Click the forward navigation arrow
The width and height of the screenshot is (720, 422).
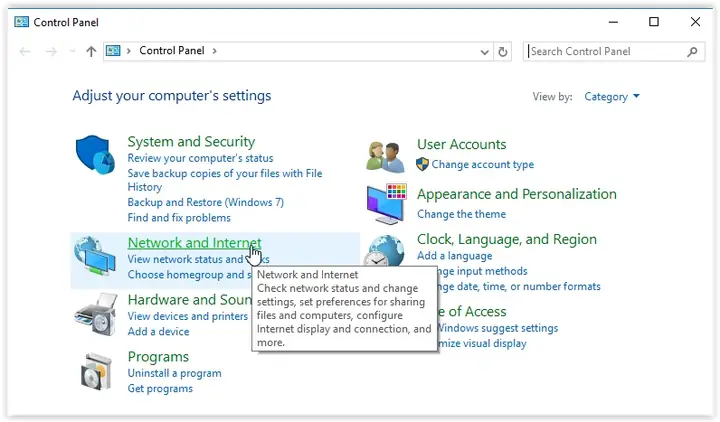coord(51,51)
